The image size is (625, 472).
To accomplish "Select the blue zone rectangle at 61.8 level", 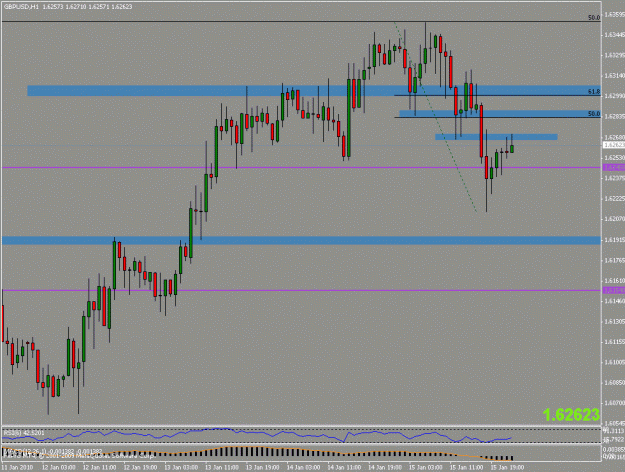I will 314,90.
